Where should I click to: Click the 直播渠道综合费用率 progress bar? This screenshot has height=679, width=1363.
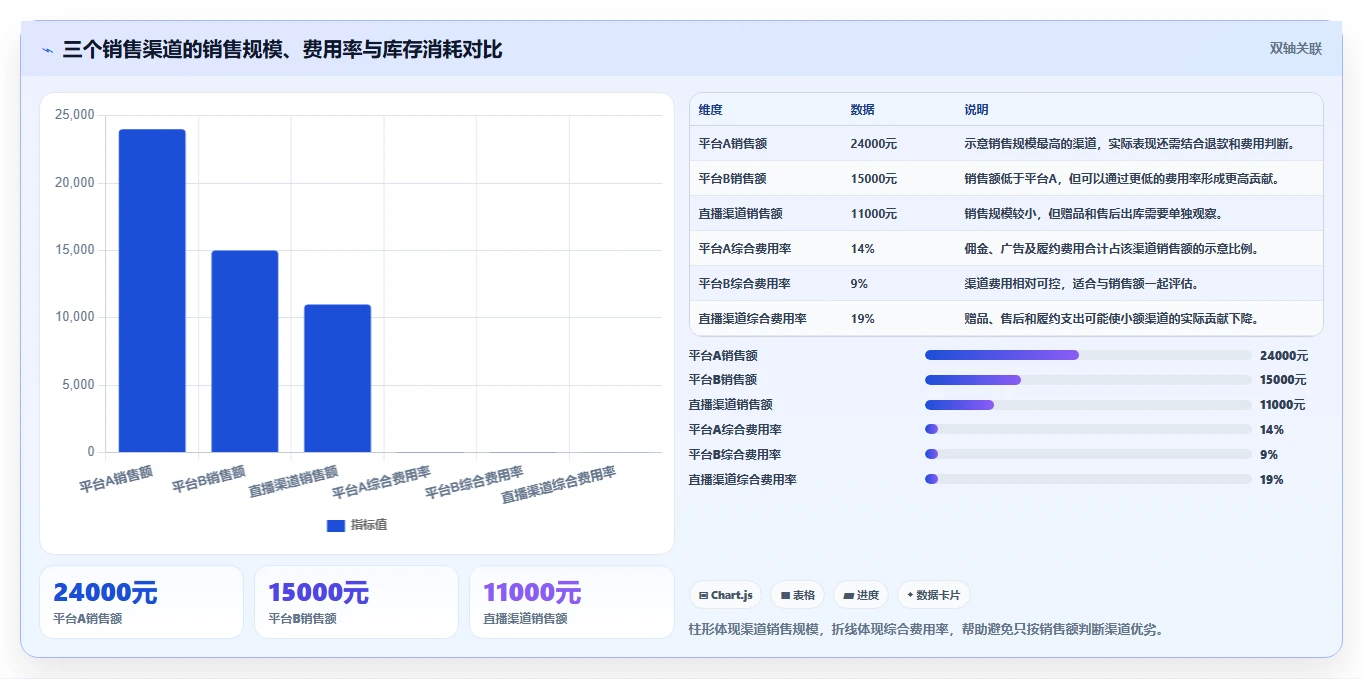point(1088,479)
